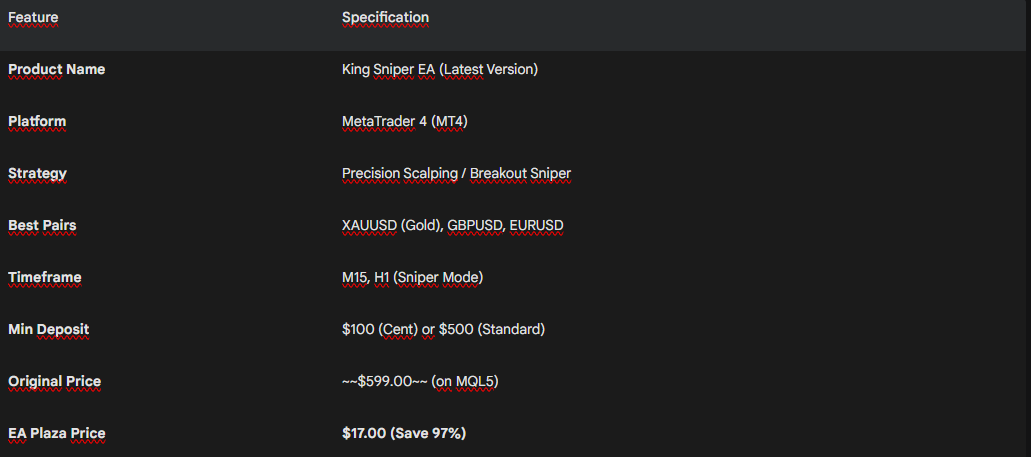This screenshot has height=457, width=1031.
Task: Click Precision Scalping / Breakout Sniper text
Action: [x=456, y=174]
